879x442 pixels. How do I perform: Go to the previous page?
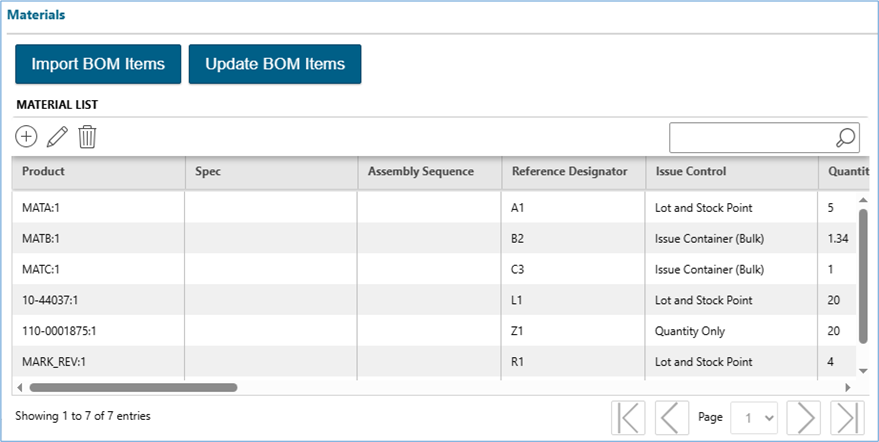[x=671, y=417]
